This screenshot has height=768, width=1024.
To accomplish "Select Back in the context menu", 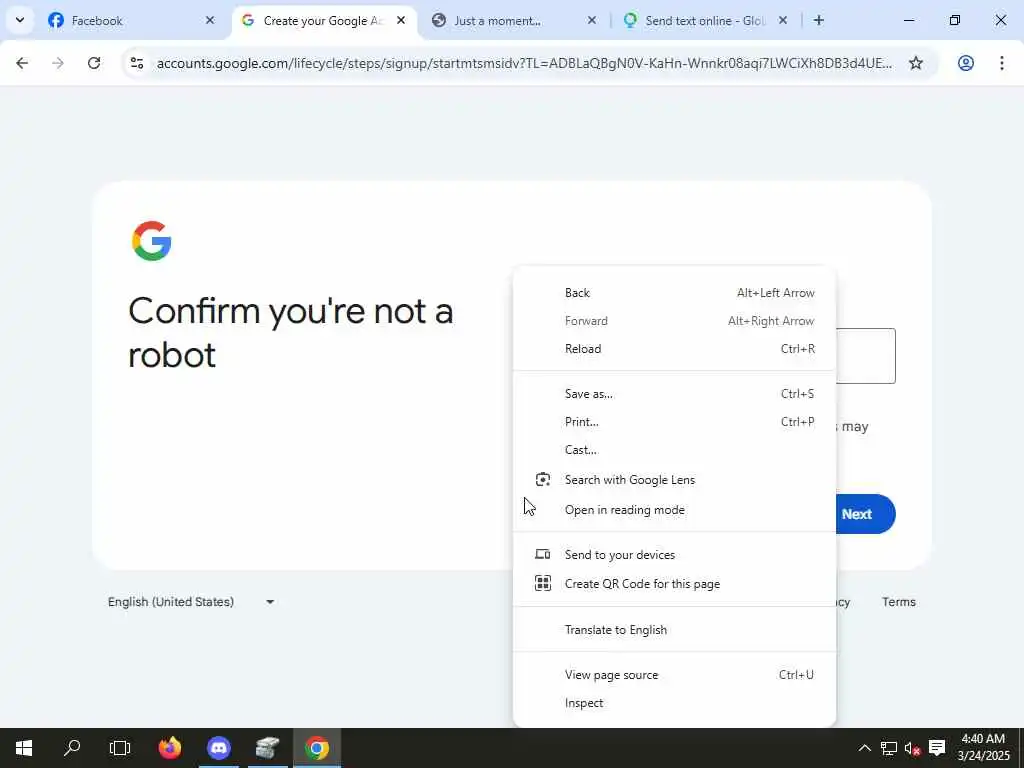I will tap(674, 293).
